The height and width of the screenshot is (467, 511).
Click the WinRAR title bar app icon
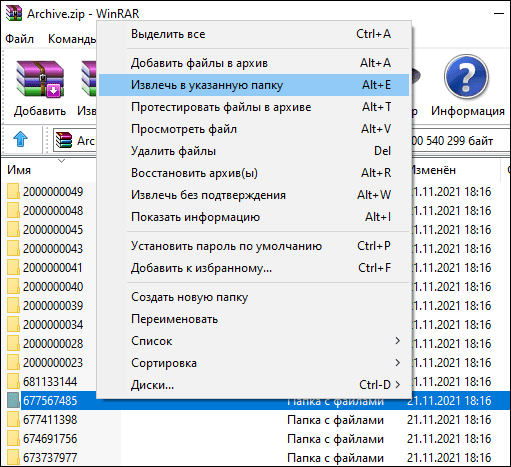tap(14, 13)
